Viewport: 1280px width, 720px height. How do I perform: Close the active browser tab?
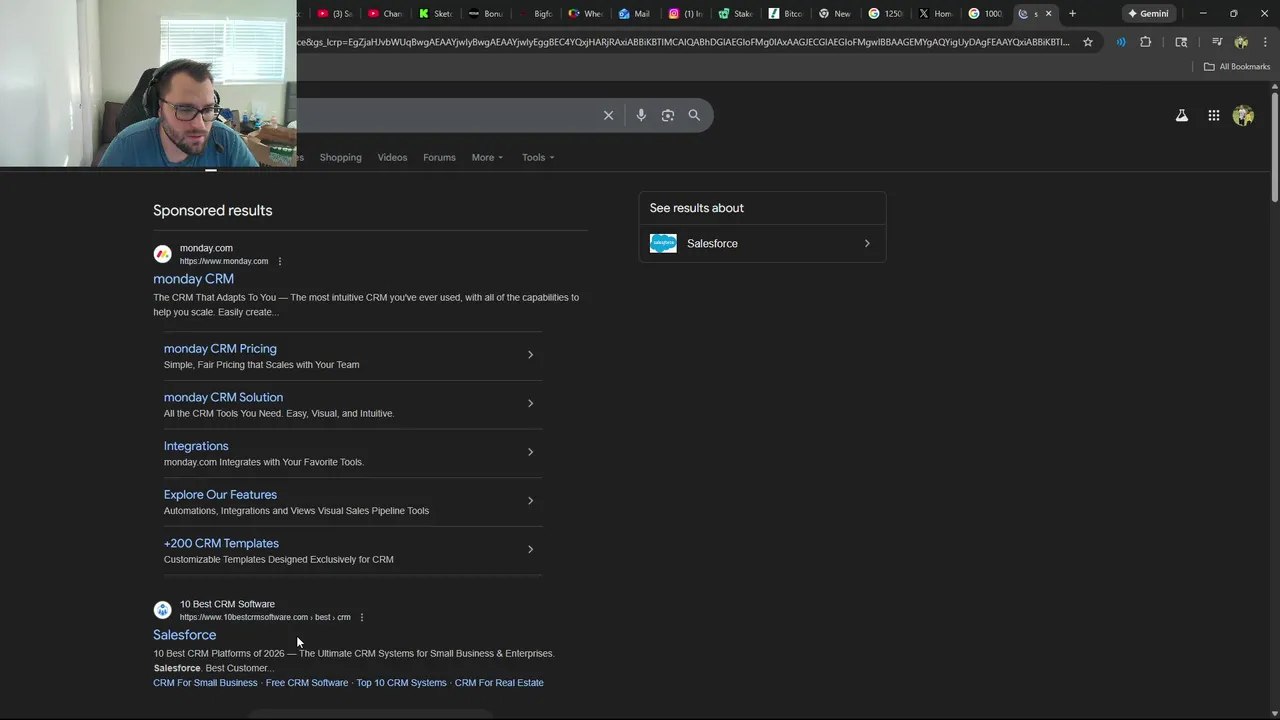pyautogui.click(x=1048, y=14)
